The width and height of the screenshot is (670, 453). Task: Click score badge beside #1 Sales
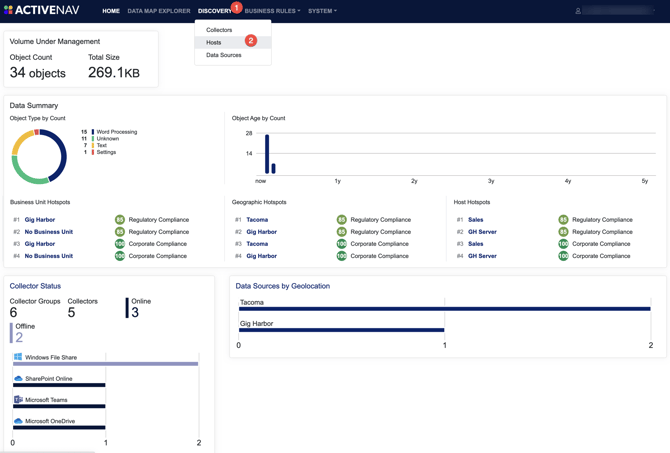(563, 220)
